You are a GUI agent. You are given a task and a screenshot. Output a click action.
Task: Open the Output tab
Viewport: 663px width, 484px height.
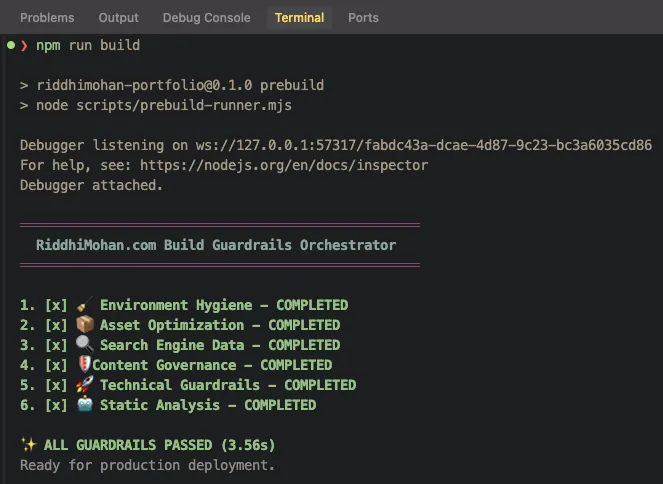tap(118, 18)
